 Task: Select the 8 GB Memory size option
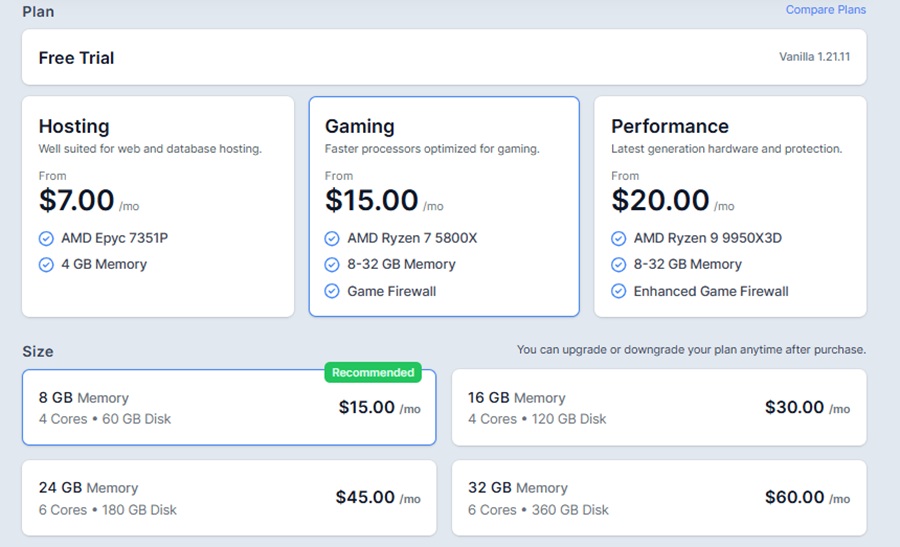click(x=229, y=408)
